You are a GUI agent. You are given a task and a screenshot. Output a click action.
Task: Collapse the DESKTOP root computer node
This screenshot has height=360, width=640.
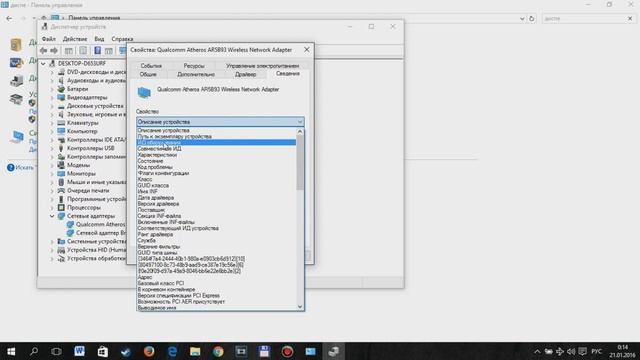pyautogui.click(x=43, y=64)
